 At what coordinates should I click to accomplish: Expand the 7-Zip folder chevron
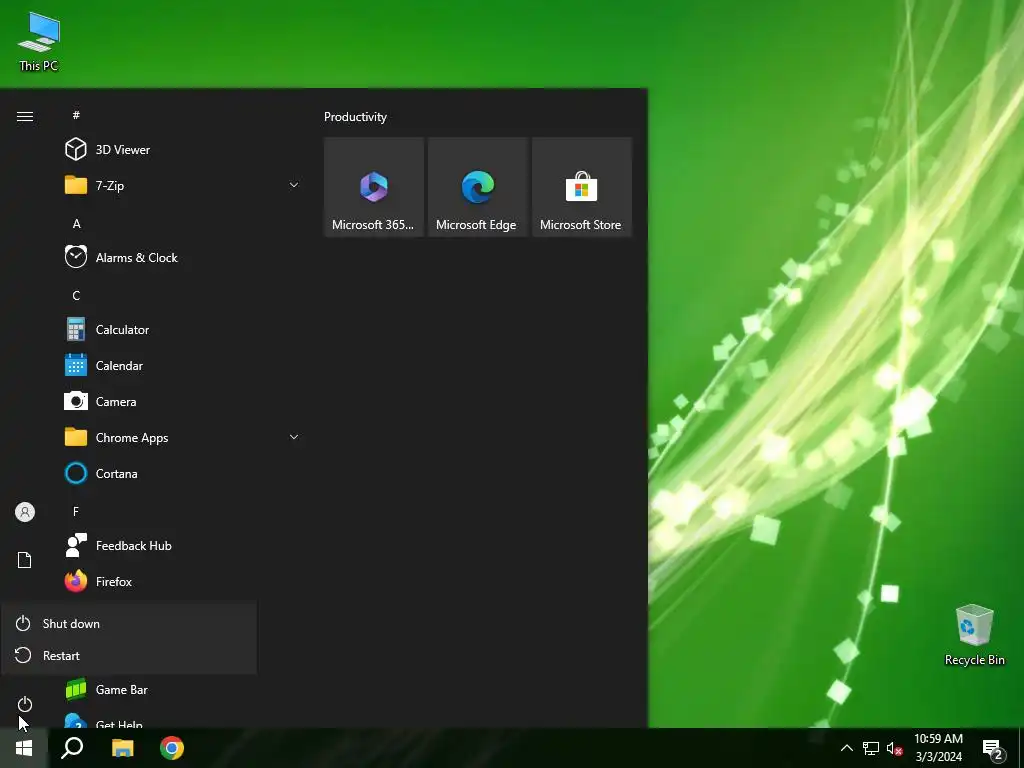(294, 185)
